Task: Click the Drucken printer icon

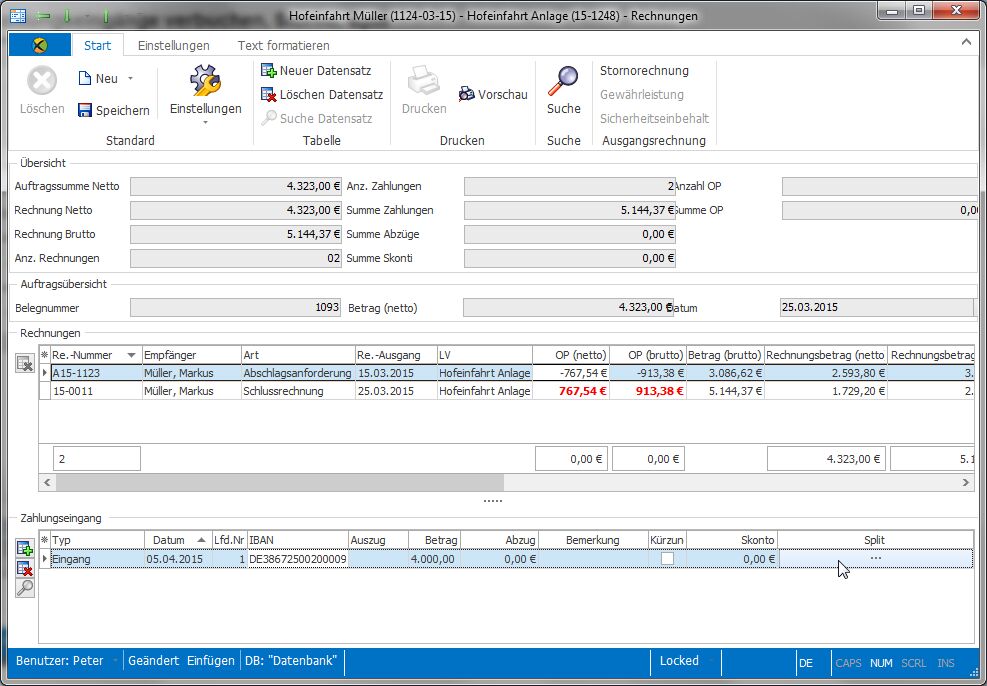Action: (424, 81)
